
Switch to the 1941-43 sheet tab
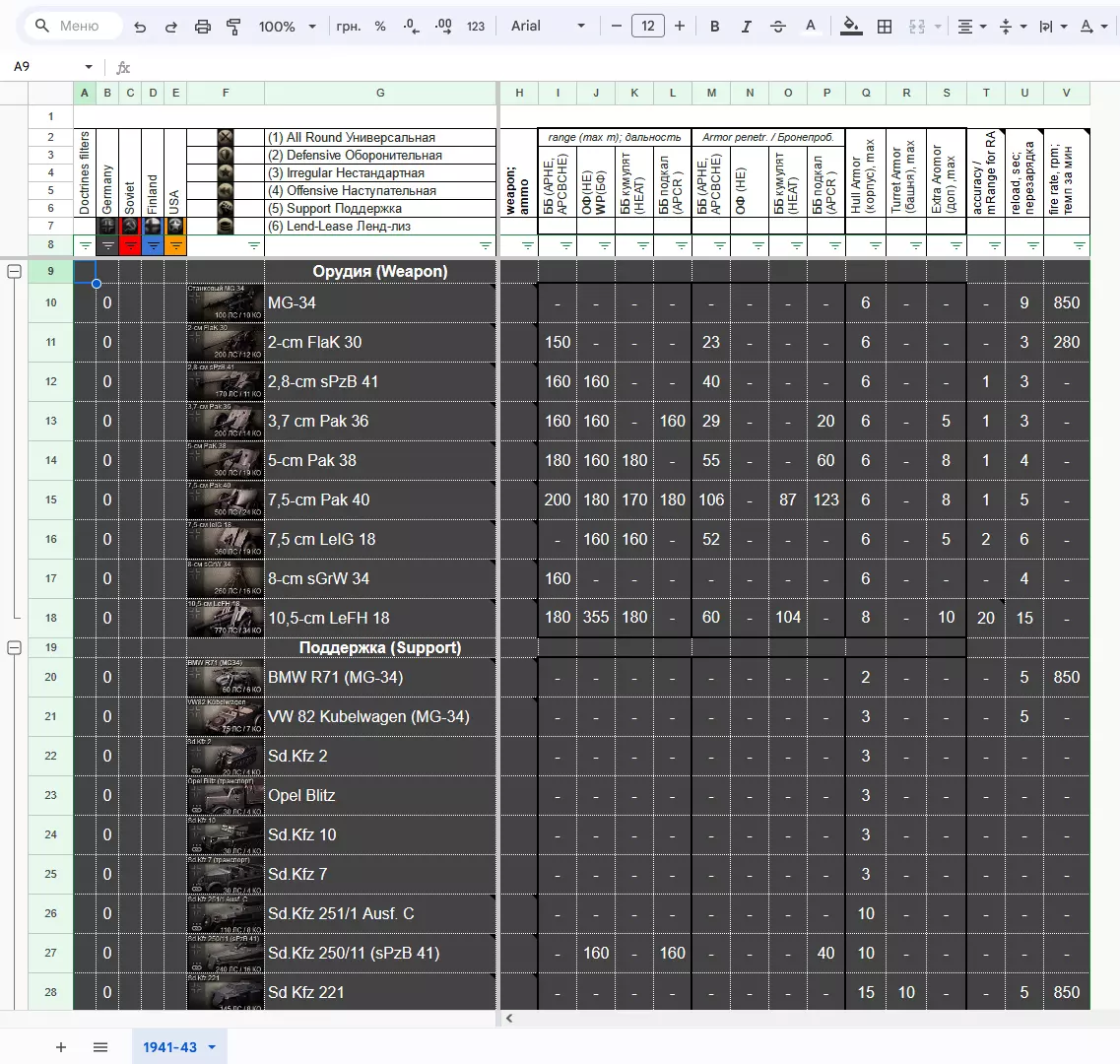pos(170,1047)
